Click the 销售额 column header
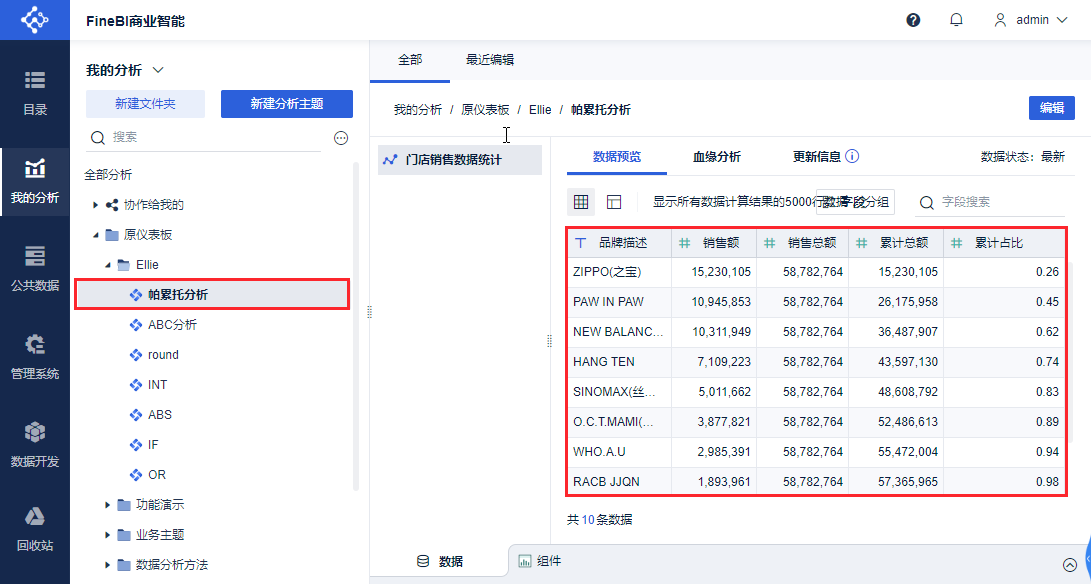This screenshot has width=1091, height=584. tap(714, 243)
